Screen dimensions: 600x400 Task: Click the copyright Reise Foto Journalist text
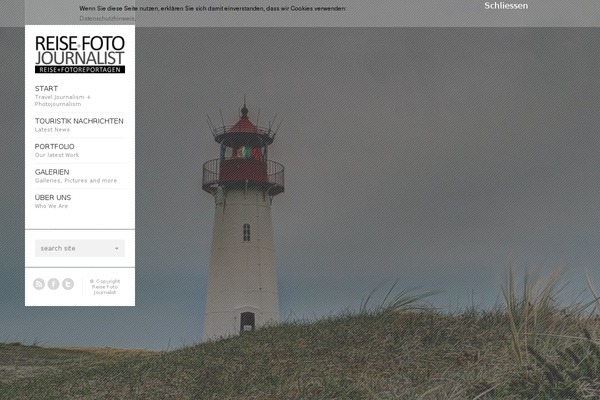105,287
